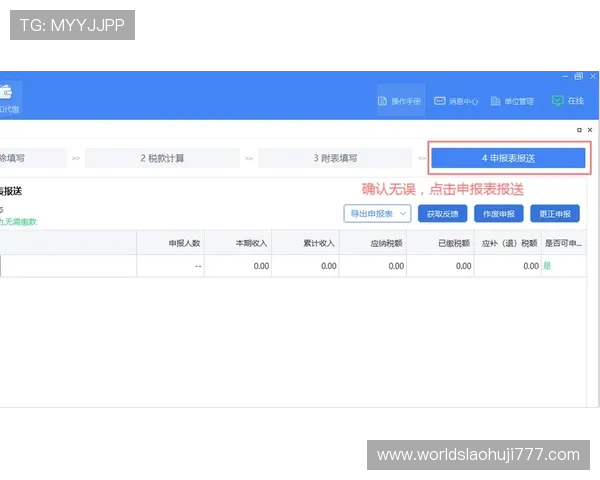Select step 4 申报表报送

point(508,158)
